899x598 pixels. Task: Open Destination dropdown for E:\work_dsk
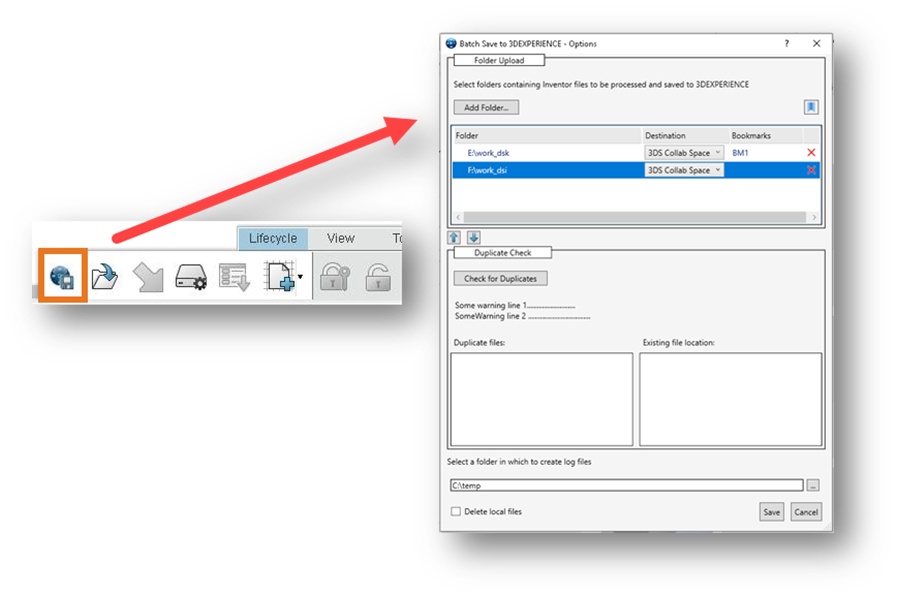(684, 153)
